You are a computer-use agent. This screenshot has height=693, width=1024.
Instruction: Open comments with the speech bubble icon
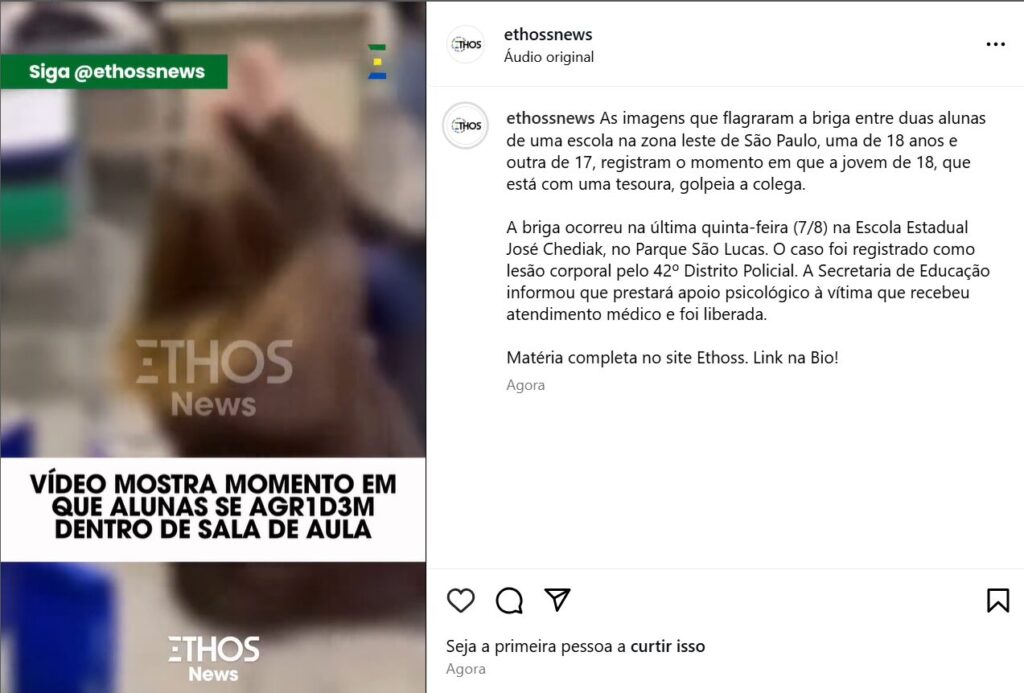[509, 600]
